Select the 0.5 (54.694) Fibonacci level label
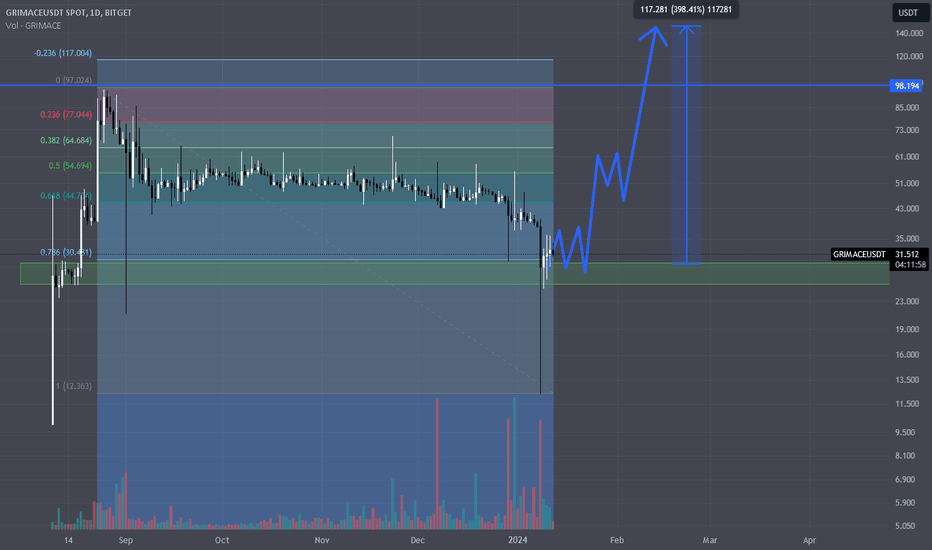Viewport: 932px width, 550px height. (x=70, y=165)
